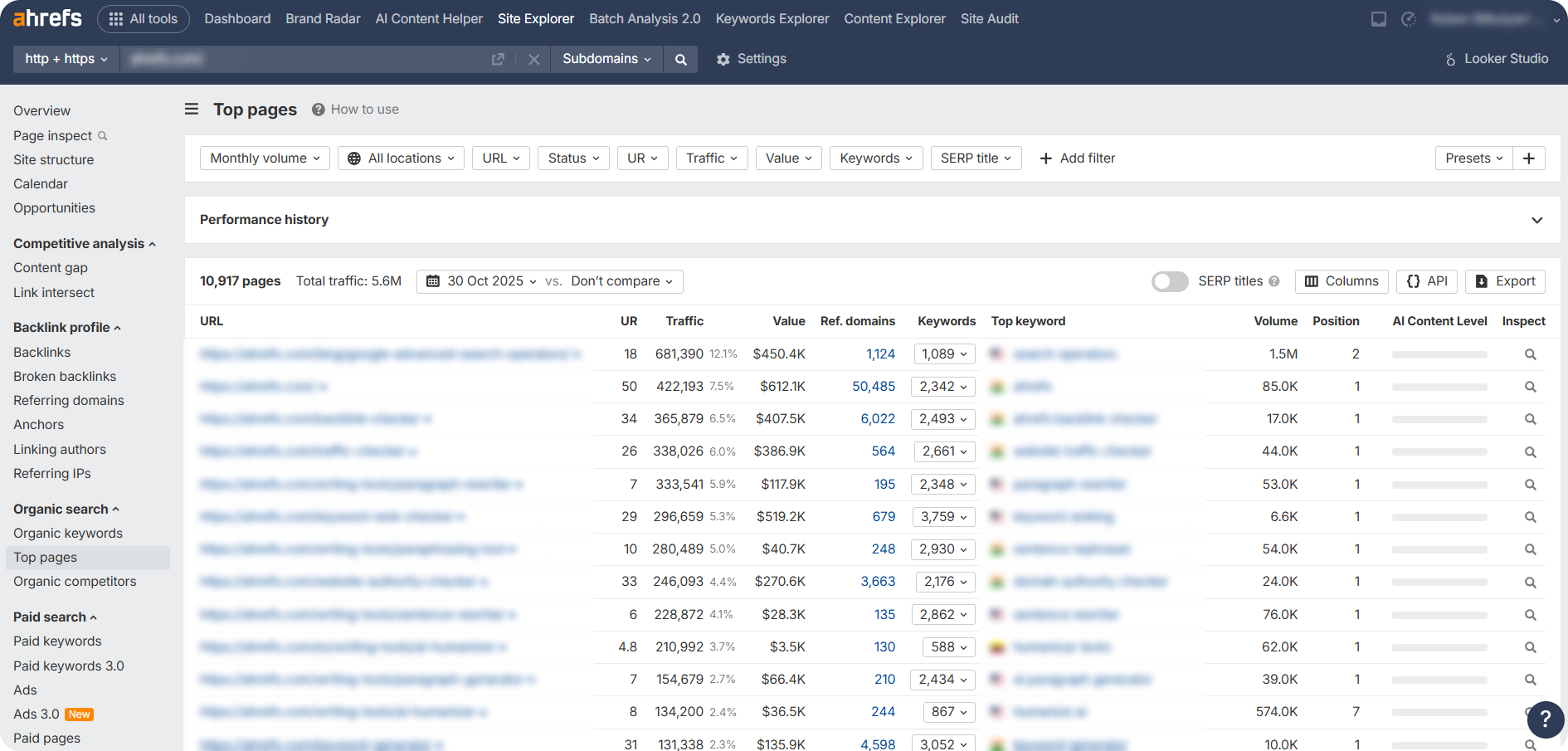Collapse the Performance history section
Image resolution: width=1568 pixels, height=751 pixels.
pyautogui.click(x=1536, y=220)
